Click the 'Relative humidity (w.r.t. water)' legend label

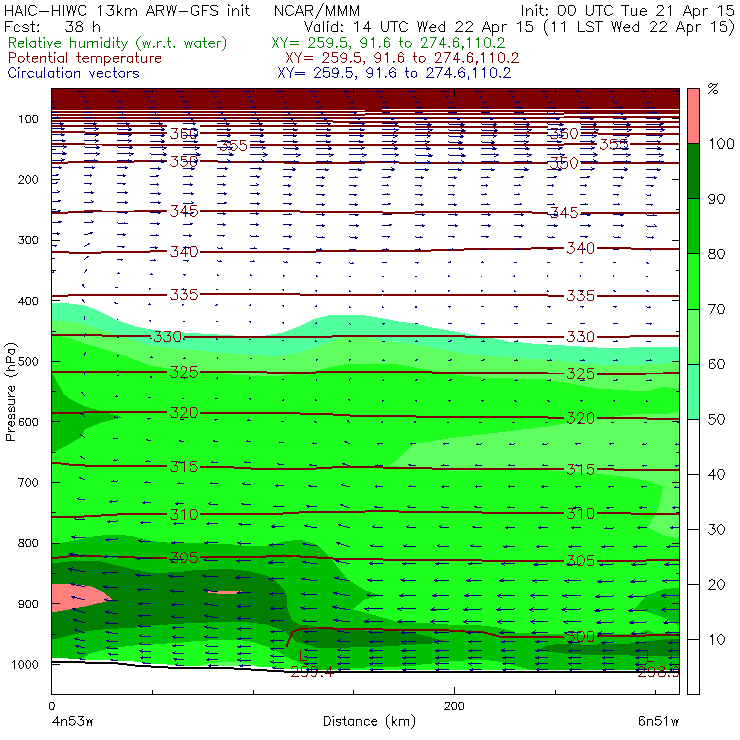click(118, 43)
